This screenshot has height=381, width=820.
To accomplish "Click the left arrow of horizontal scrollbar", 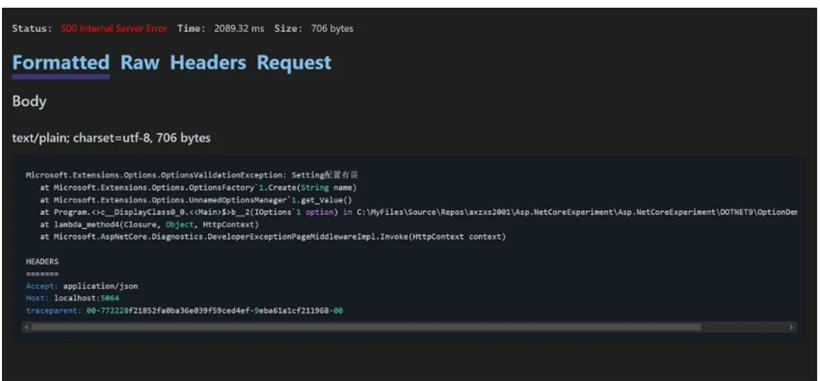I will pos(27,327).
